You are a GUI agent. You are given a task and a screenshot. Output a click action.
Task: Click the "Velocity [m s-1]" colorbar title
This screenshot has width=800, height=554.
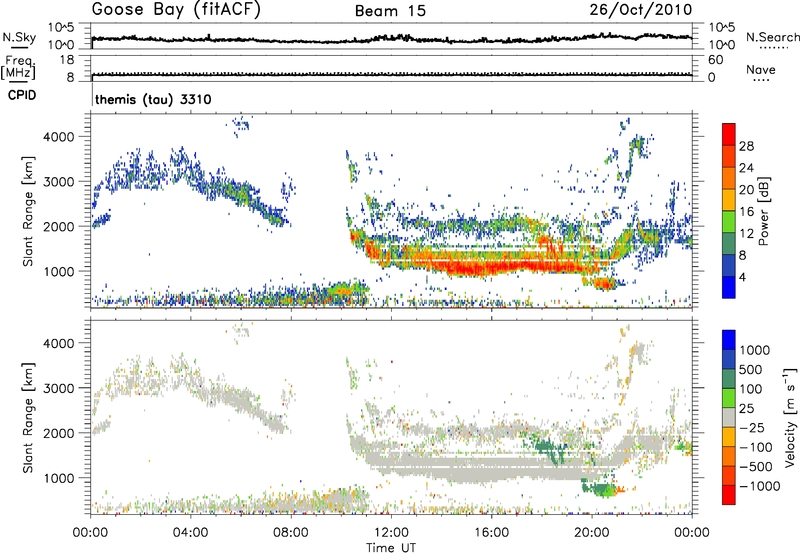(789, 417)
